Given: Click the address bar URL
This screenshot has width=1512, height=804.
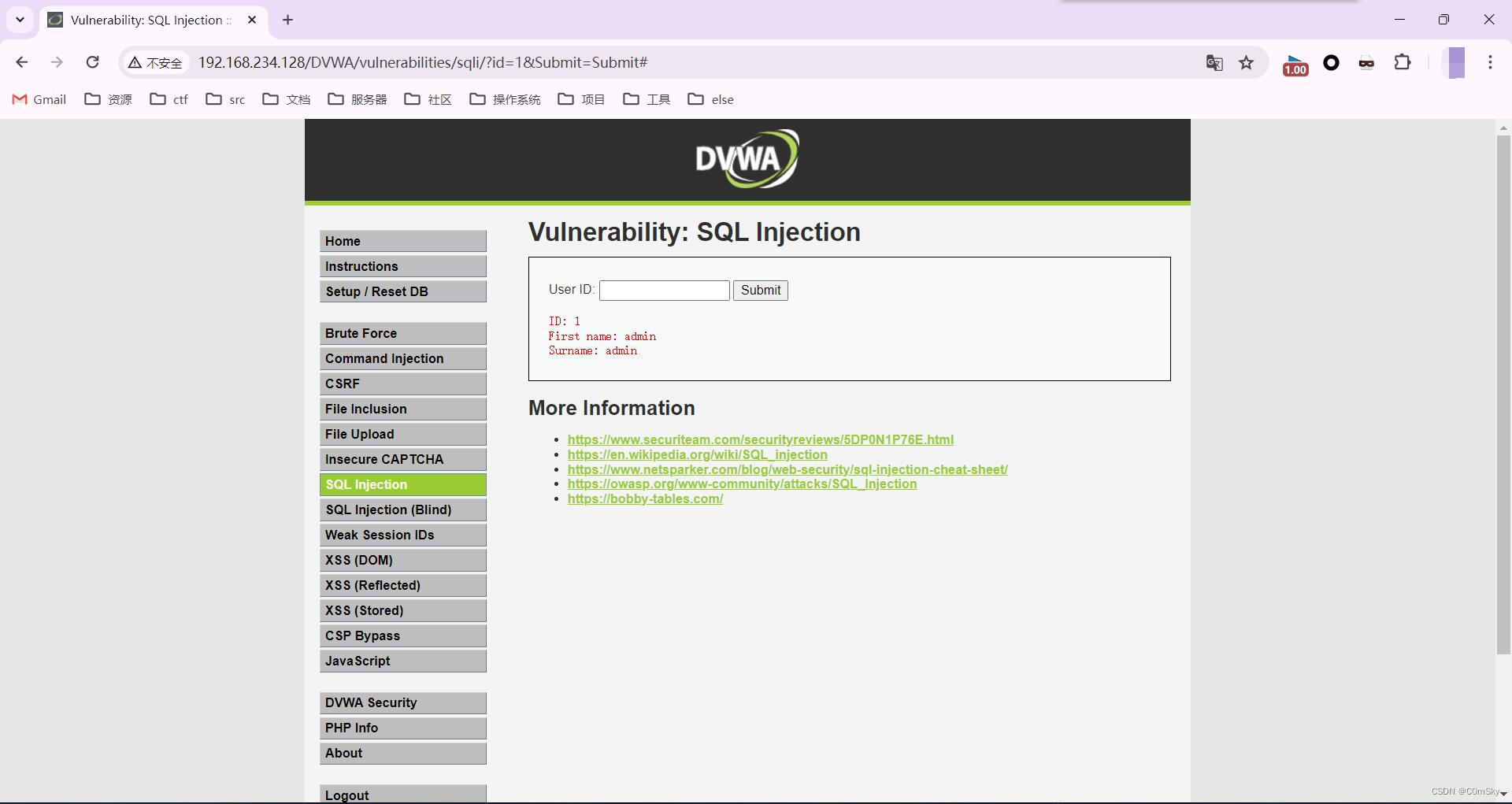Looking at the screenshot, I should click(x=423, y=62).
